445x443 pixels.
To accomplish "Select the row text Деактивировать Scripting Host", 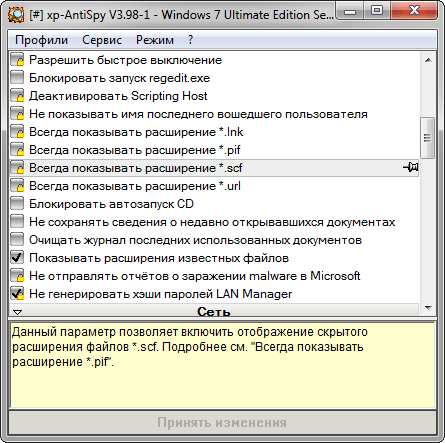I will point(118,96).
